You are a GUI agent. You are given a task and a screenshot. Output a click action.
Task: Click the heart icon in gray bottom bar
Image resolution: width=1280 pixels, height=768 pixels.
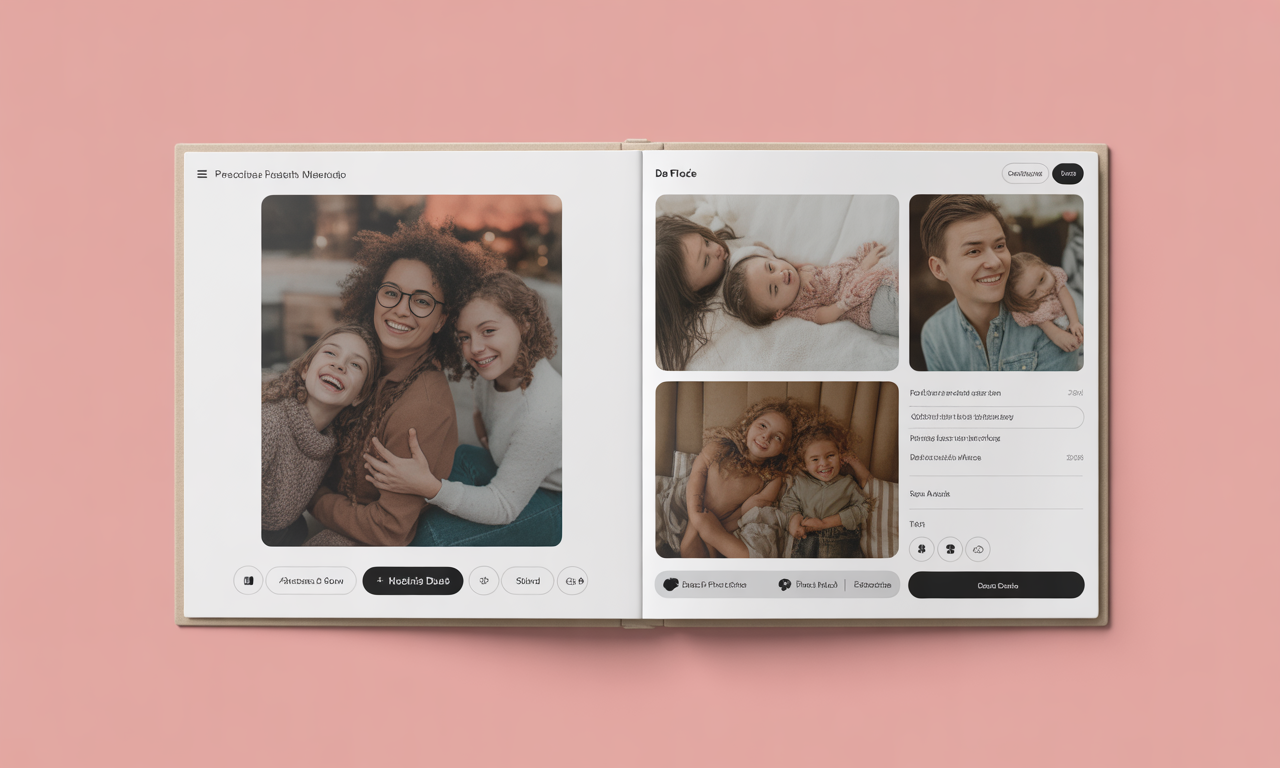pos(785,585)
